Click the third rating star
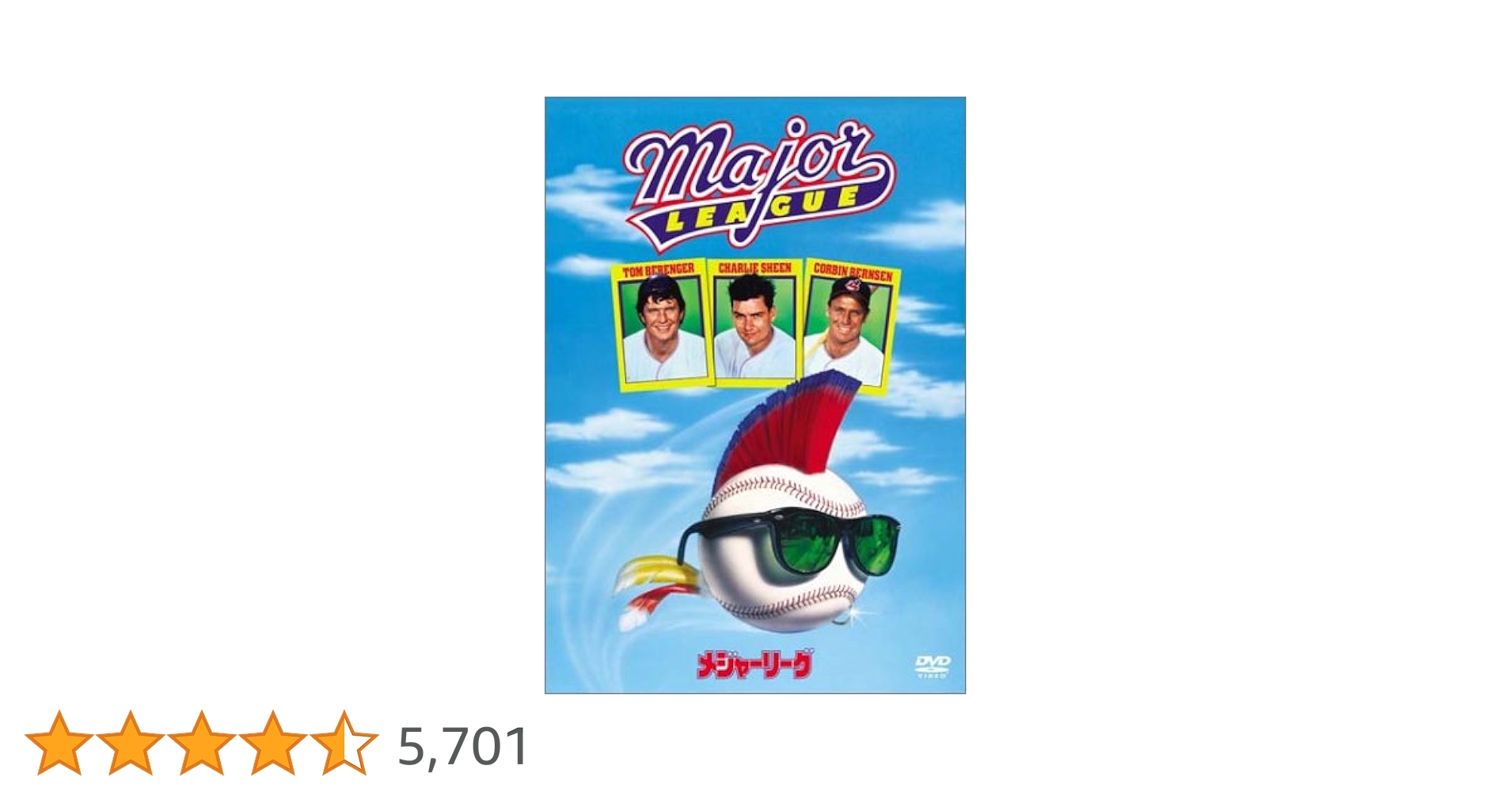1512x792 pixels. click(202, 743)
